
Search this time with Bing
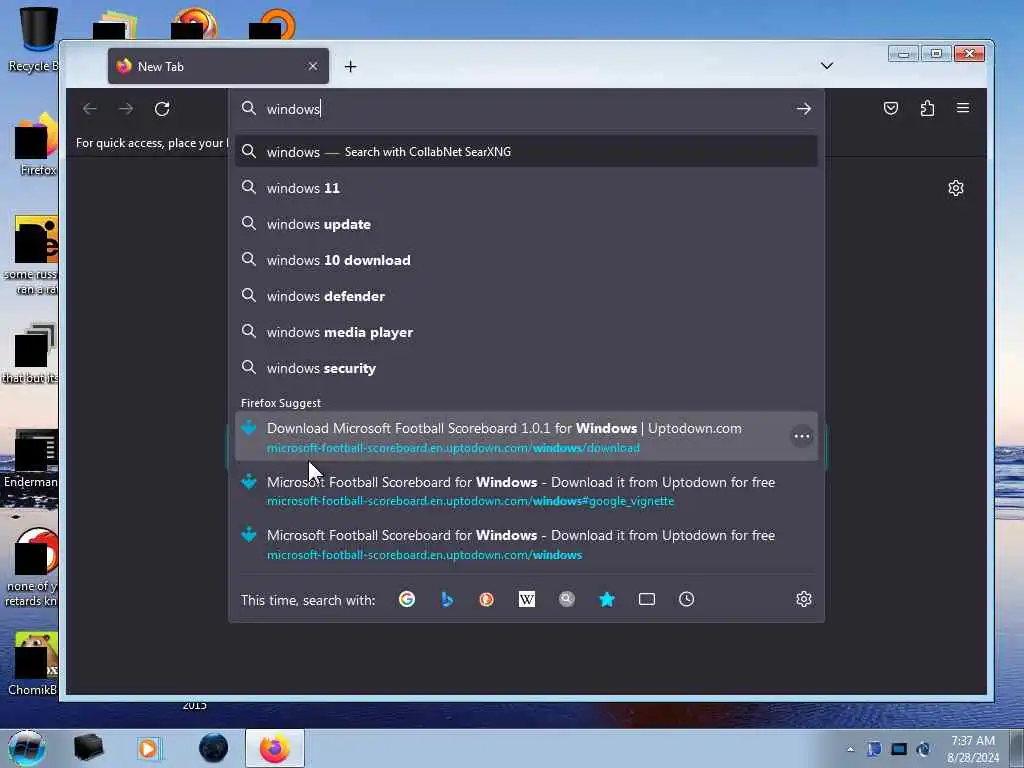[447, 599]
